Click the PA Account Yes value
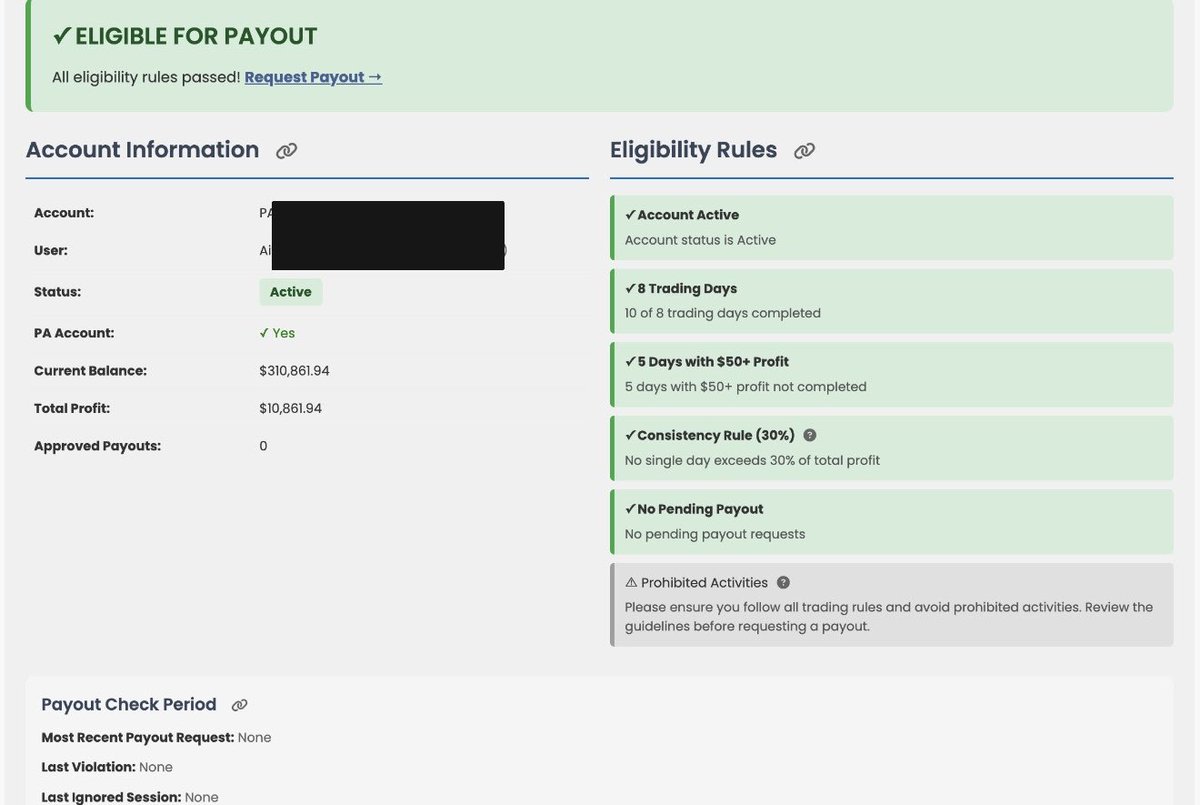This screenshot has width=1200, height=805. tap(277, 333)
